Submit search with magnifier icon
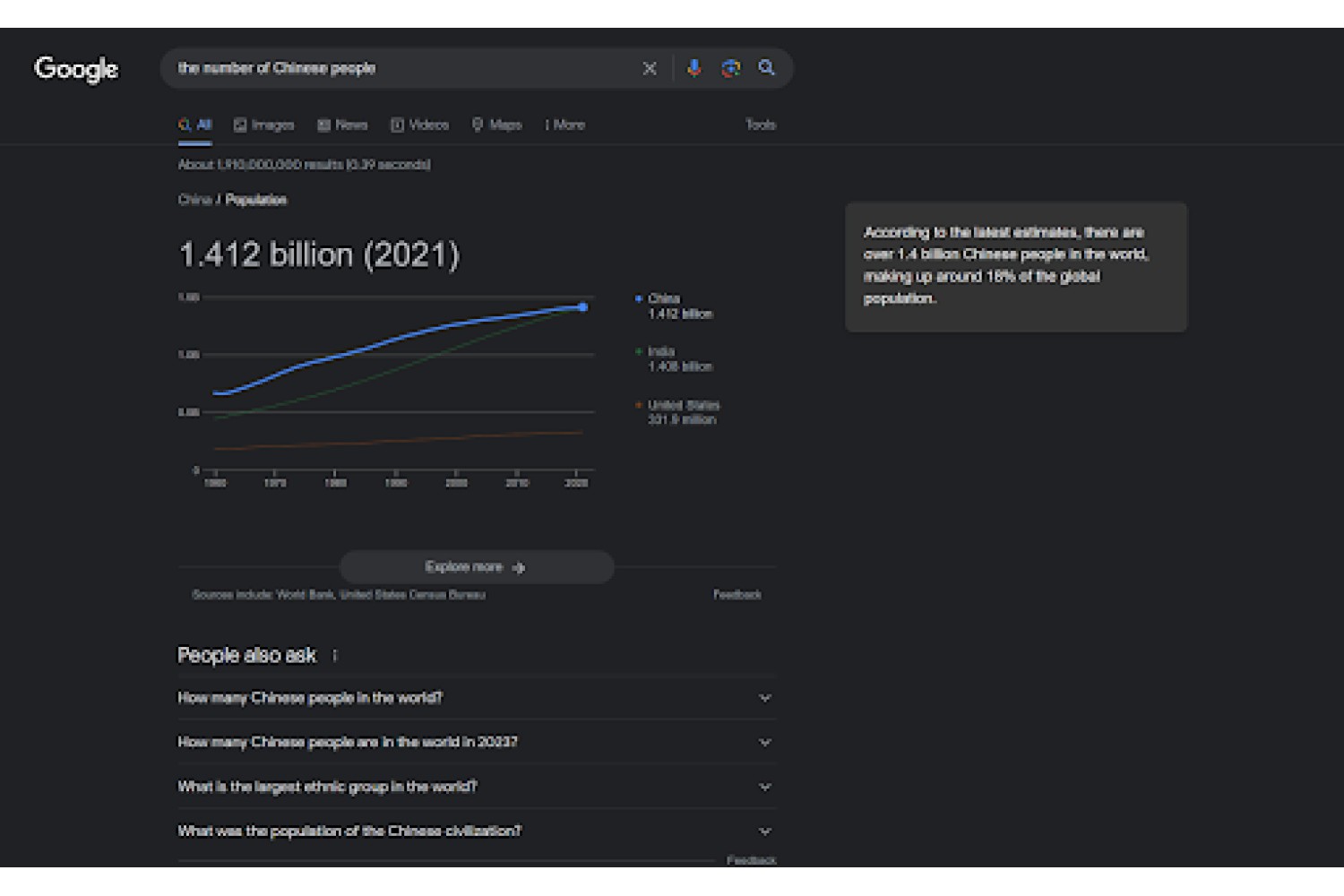This screenshot has width=1344, height=896. click(767, 68)
